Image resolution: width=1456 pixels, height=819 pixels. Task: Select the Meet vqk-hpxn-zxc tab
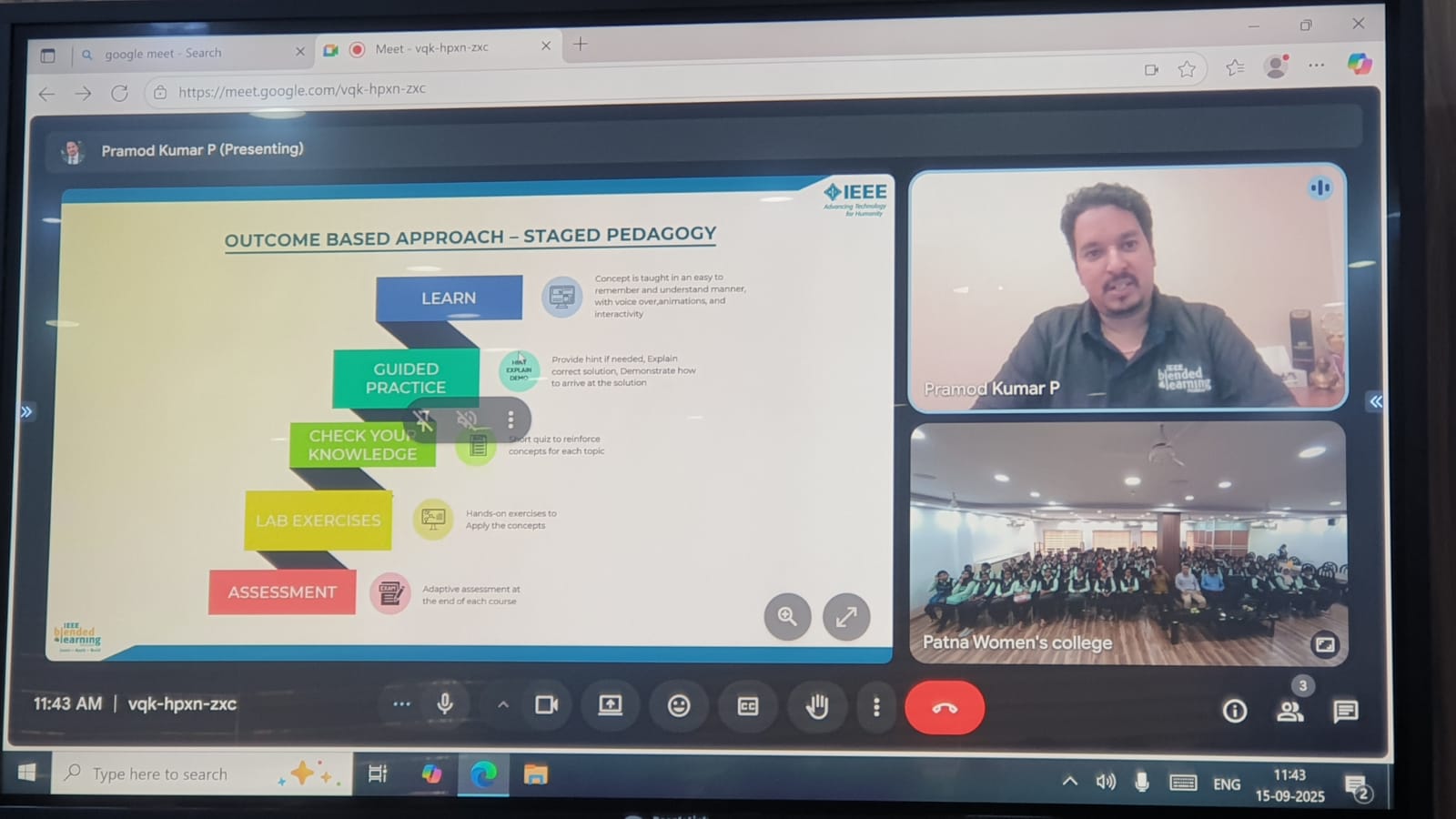click(x=432, y=48)
